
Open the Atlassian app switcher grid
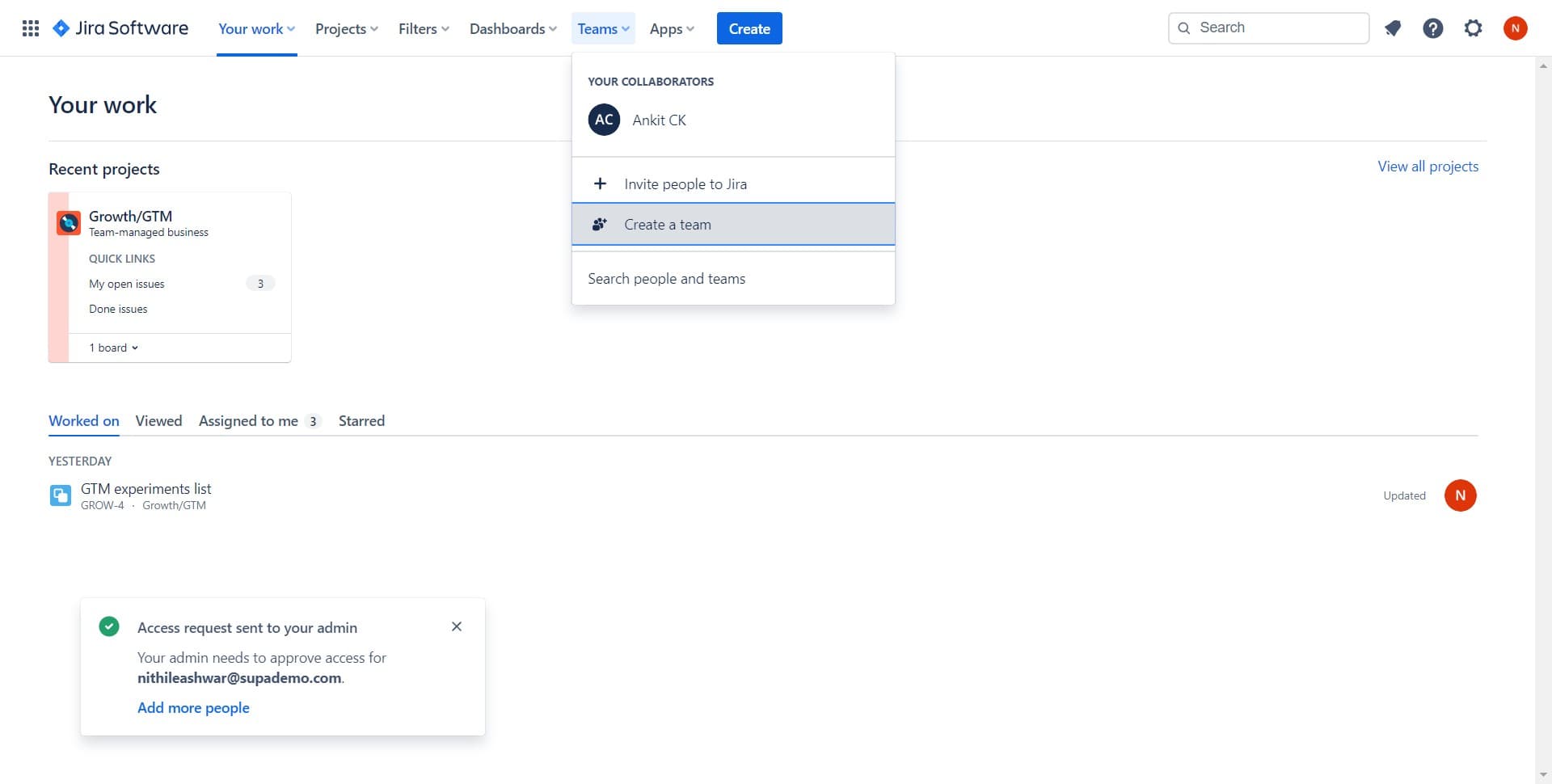click(30, 27)
